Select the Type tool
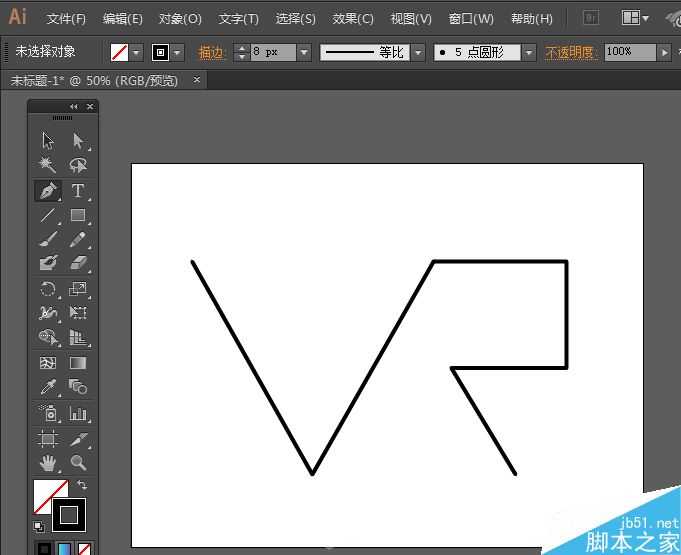 pos(78,190)
